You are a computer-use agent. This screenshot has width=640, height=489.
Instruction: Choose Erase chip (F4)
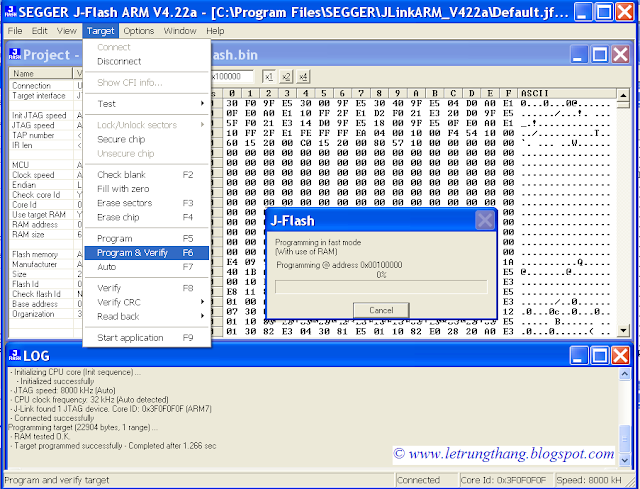146,217
